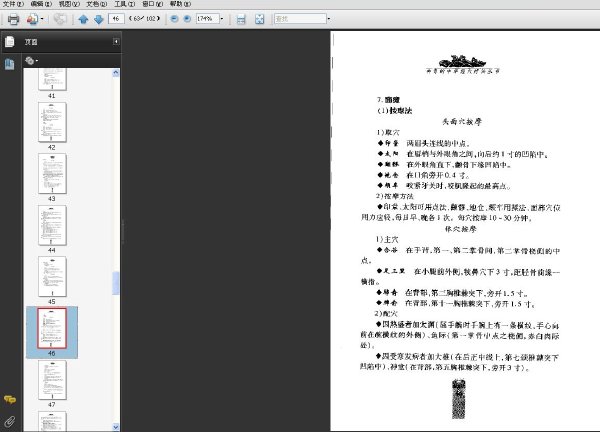Viewport: 600px width, 432px height.
Task: Select page thumbnail 41
Action: tap(52, 80)
